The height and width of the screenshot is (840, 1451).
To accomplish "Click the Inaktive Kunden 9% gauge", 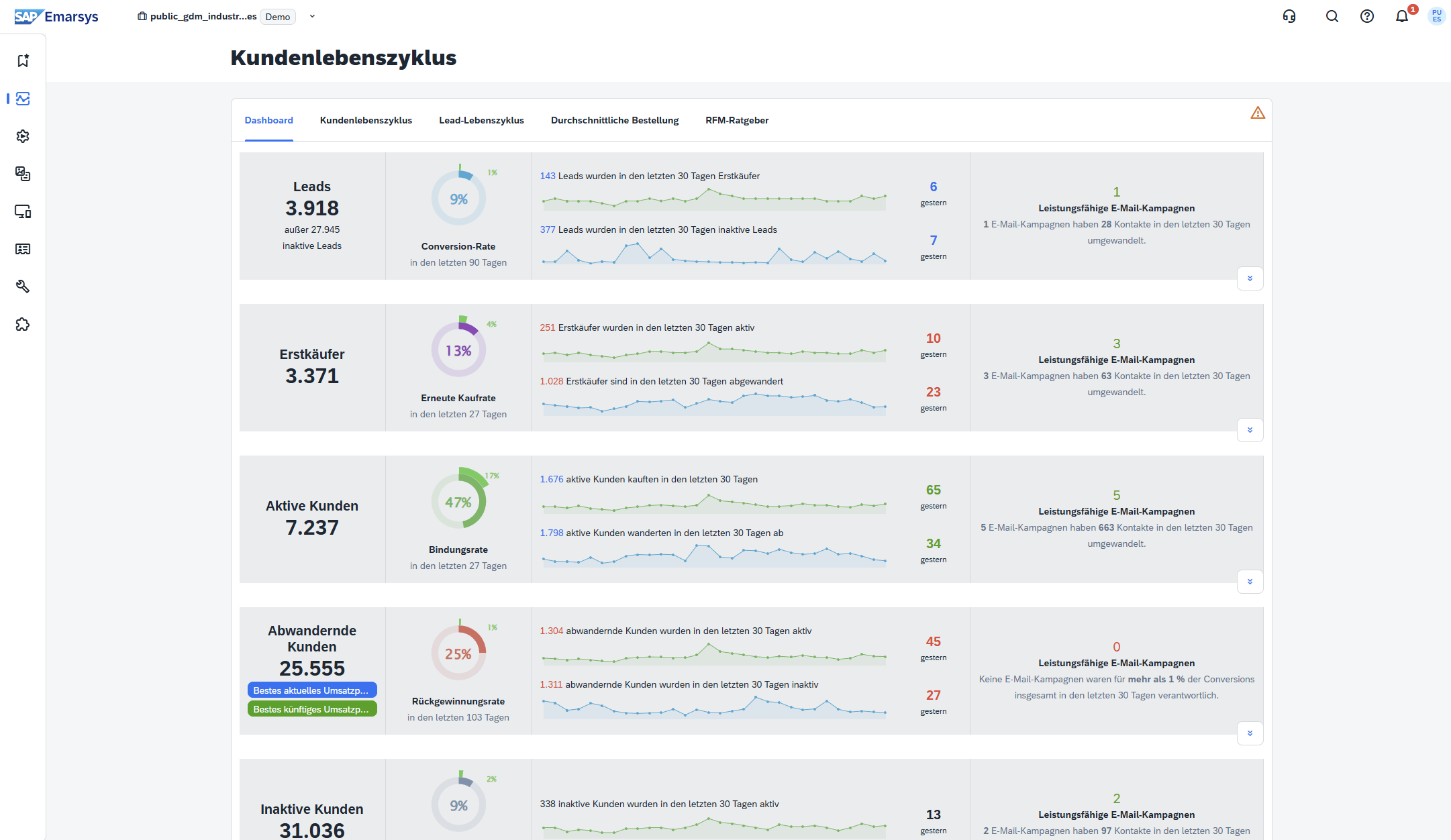I will 458,805.
